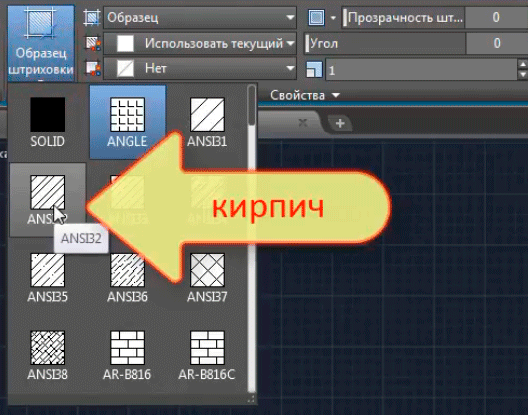This screenshot has height=415, width=528.
Task: Choose the ANGLE hatch pattern
Action: (x=128, y=122)
